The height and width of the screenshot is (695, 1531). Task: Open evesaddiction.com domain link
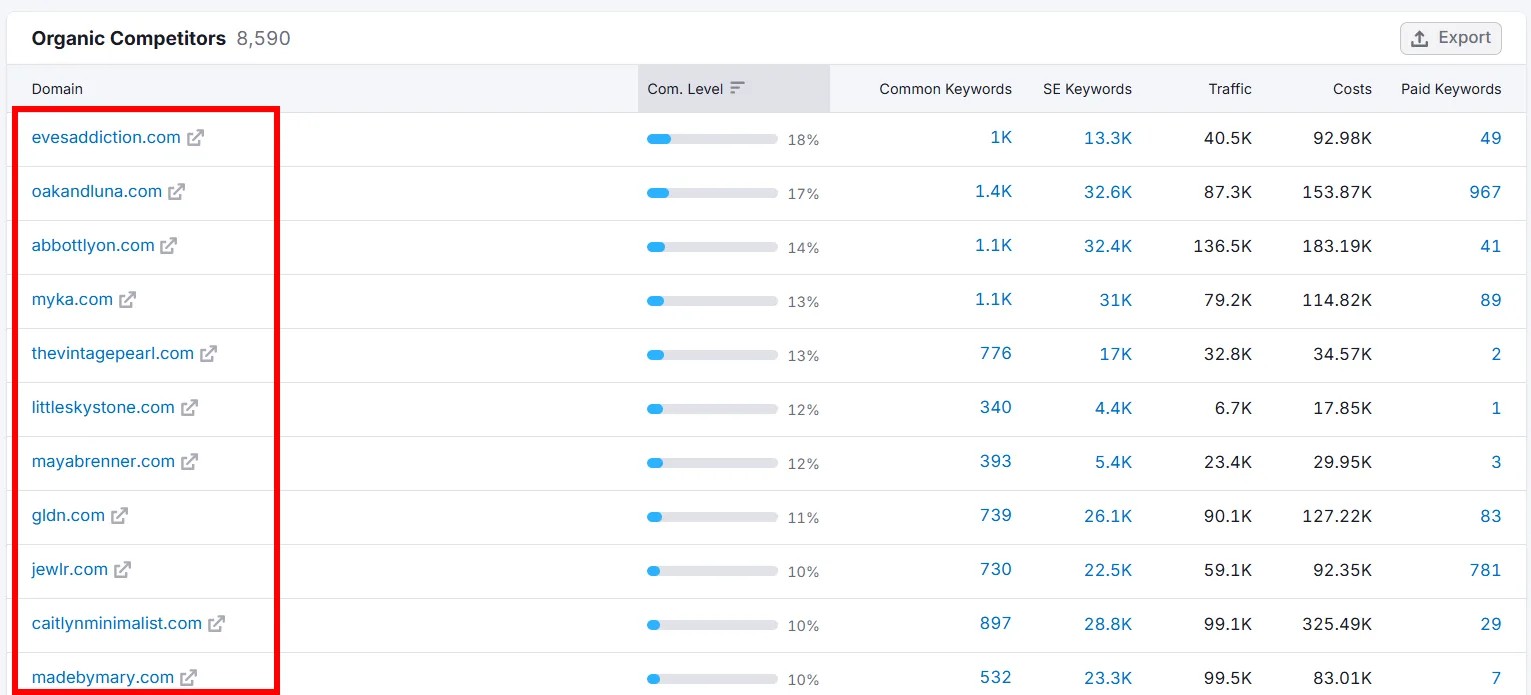[106, 137]
